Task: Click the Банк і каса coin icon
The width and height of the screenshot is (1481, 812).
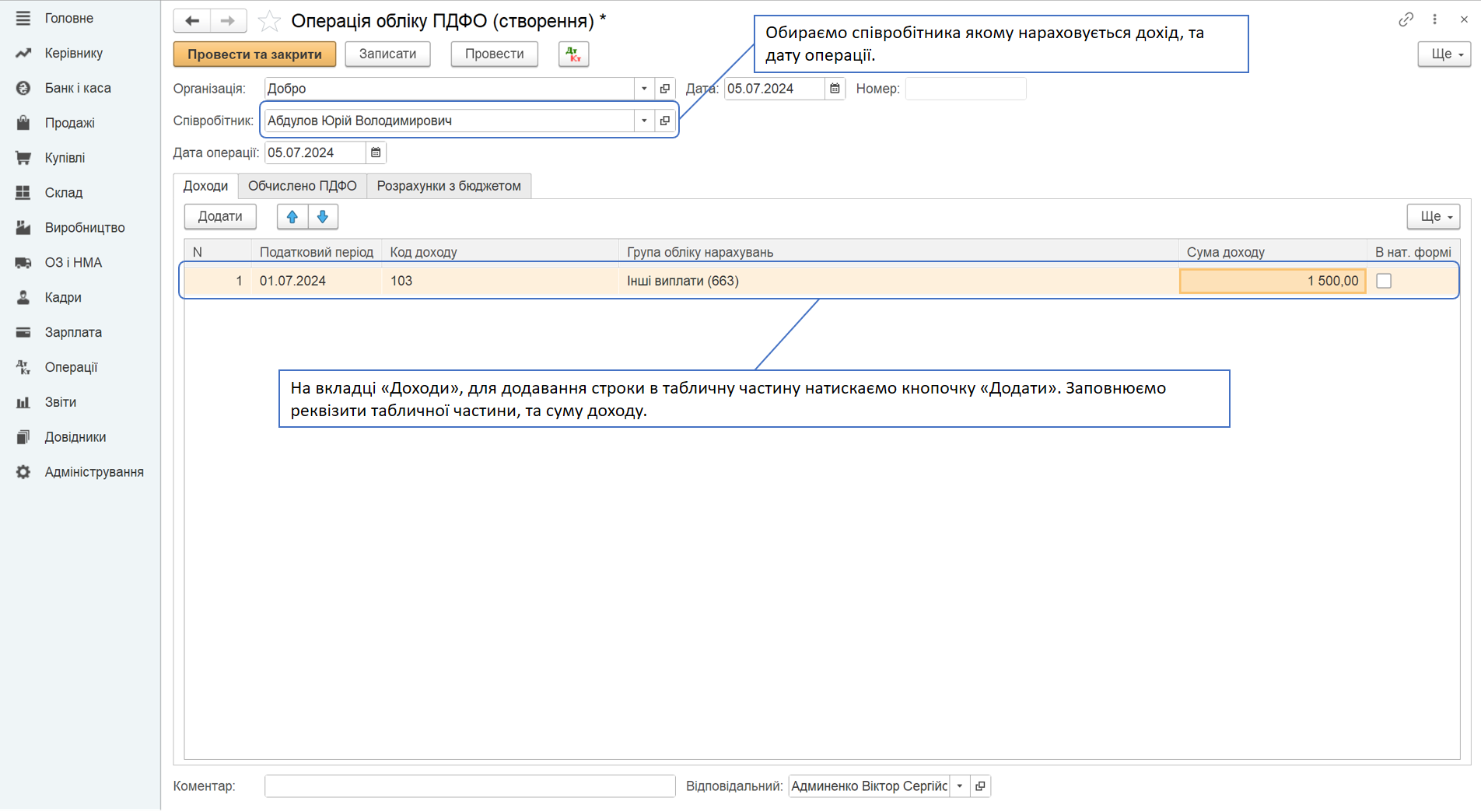Action: point(23,88)
